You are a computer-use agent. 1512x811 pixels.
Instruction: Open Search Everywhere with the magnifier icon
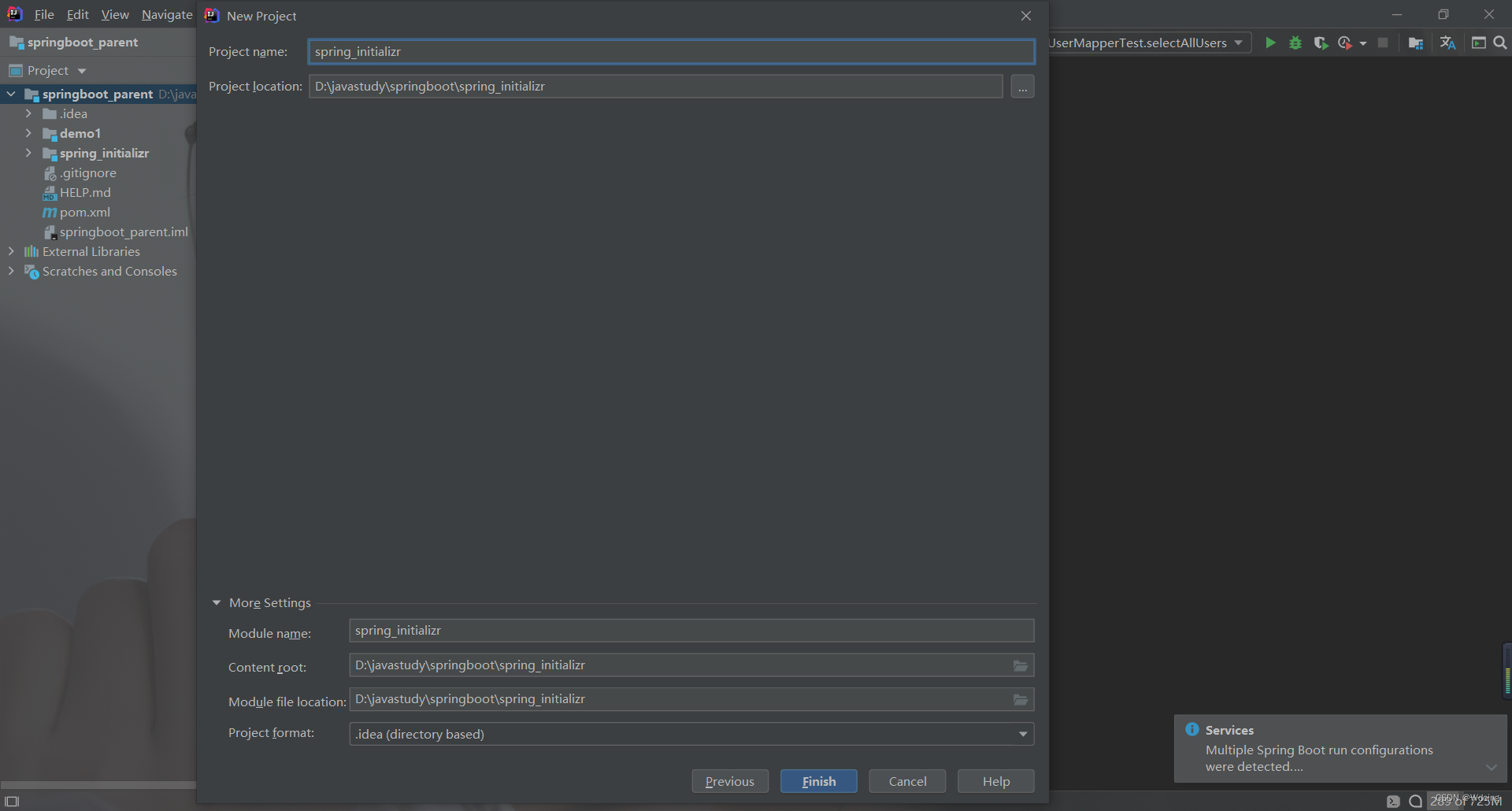(1500, 43)
